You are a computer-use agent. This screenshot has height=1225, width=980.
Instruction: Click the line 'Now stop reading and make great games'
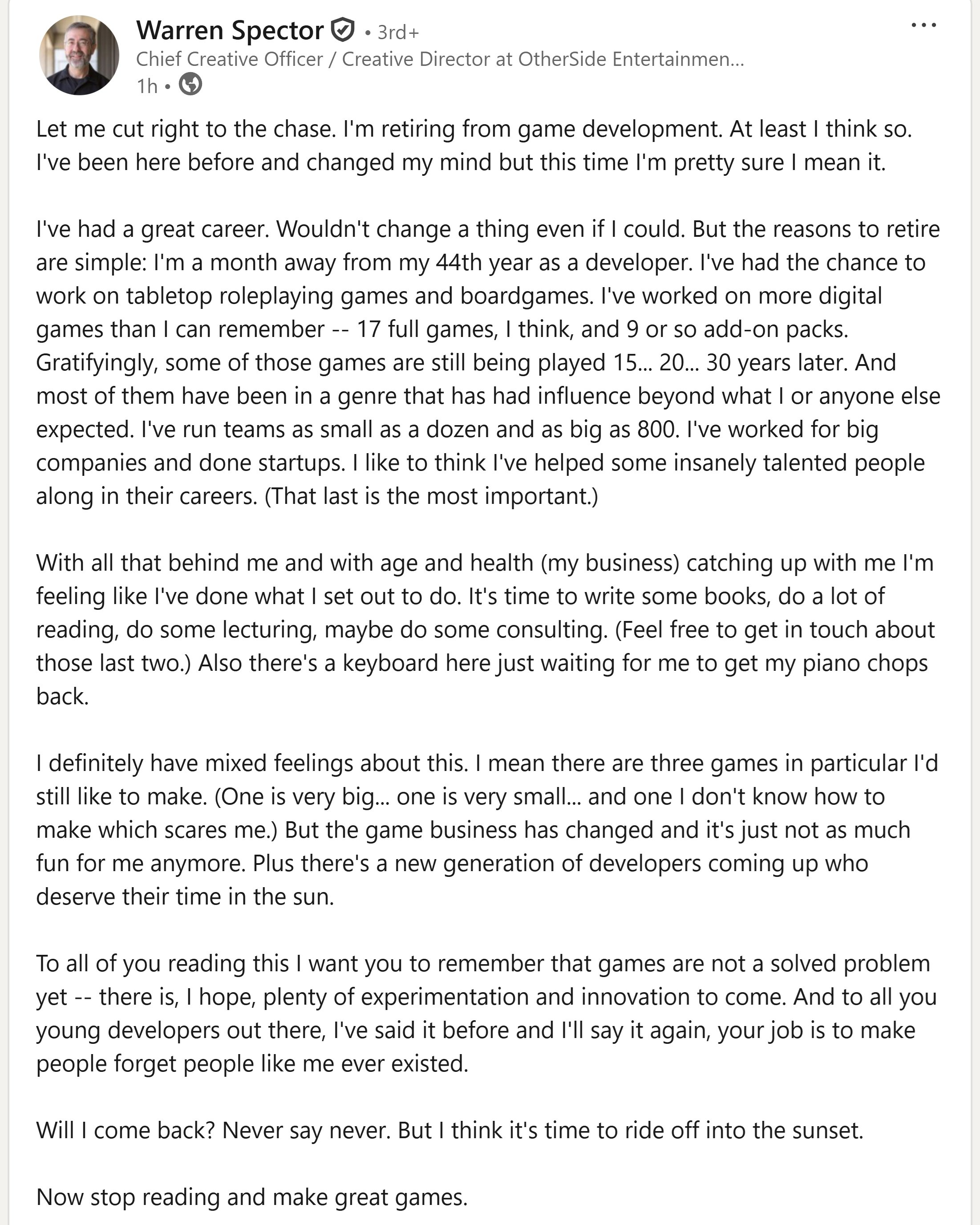[x=251, y=1197]
